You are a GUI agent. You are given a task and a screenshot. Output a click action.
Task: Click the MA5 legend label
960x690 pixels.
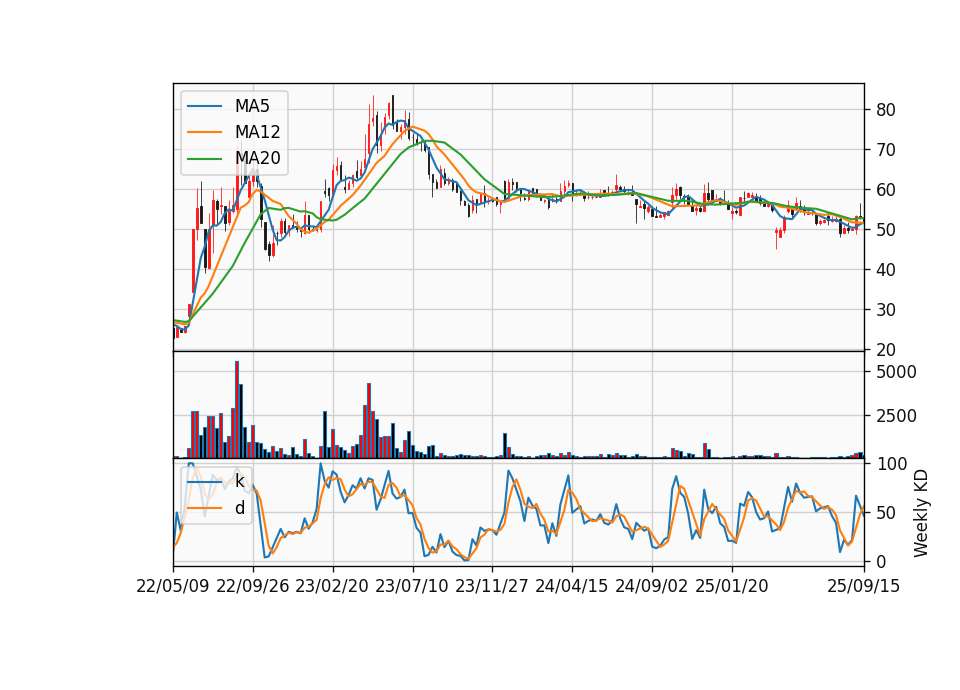pos(252,106)
